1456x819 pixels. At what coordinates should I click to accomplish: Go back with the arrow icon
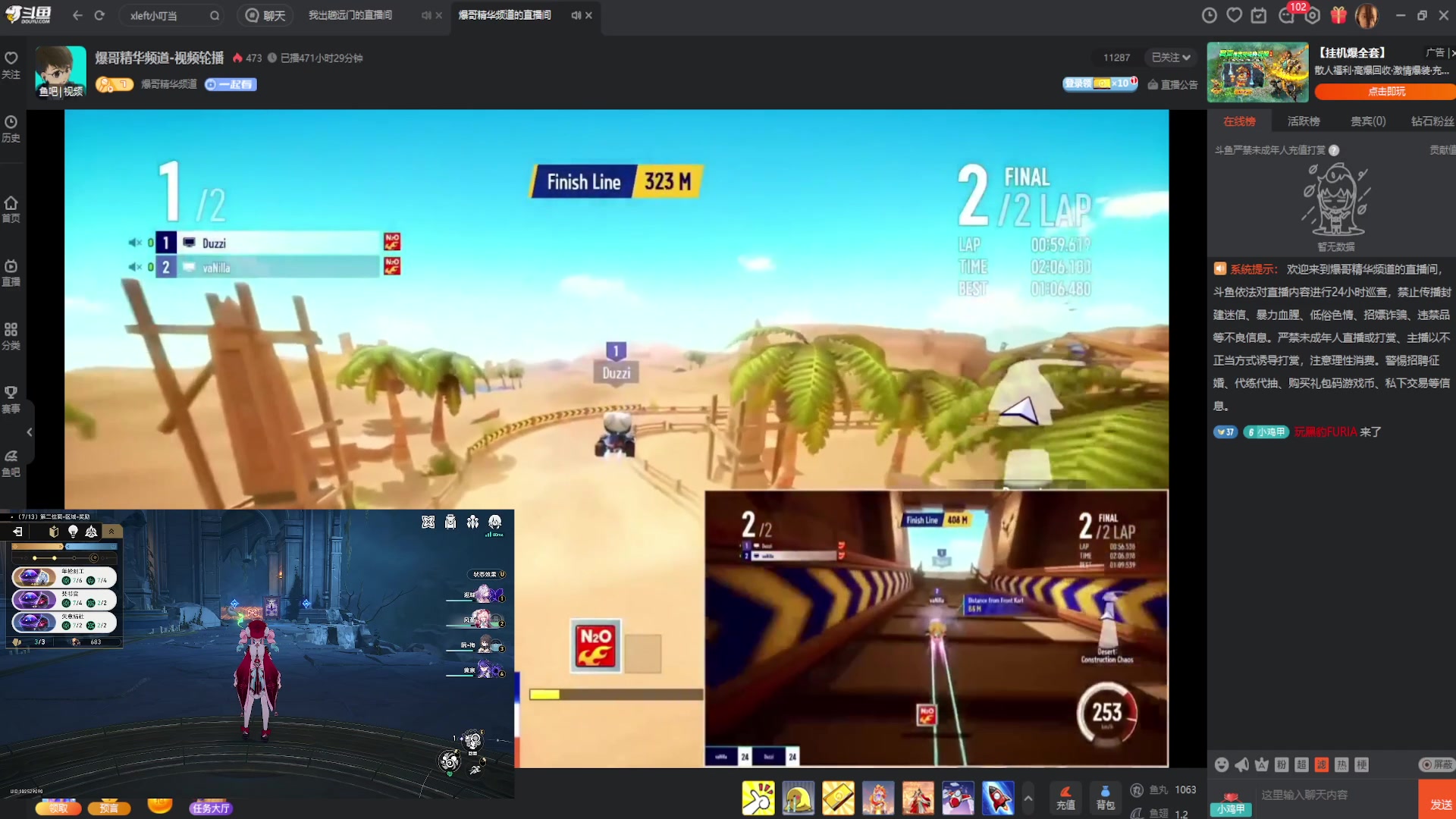pyautogui.click(x=77, y=15)
